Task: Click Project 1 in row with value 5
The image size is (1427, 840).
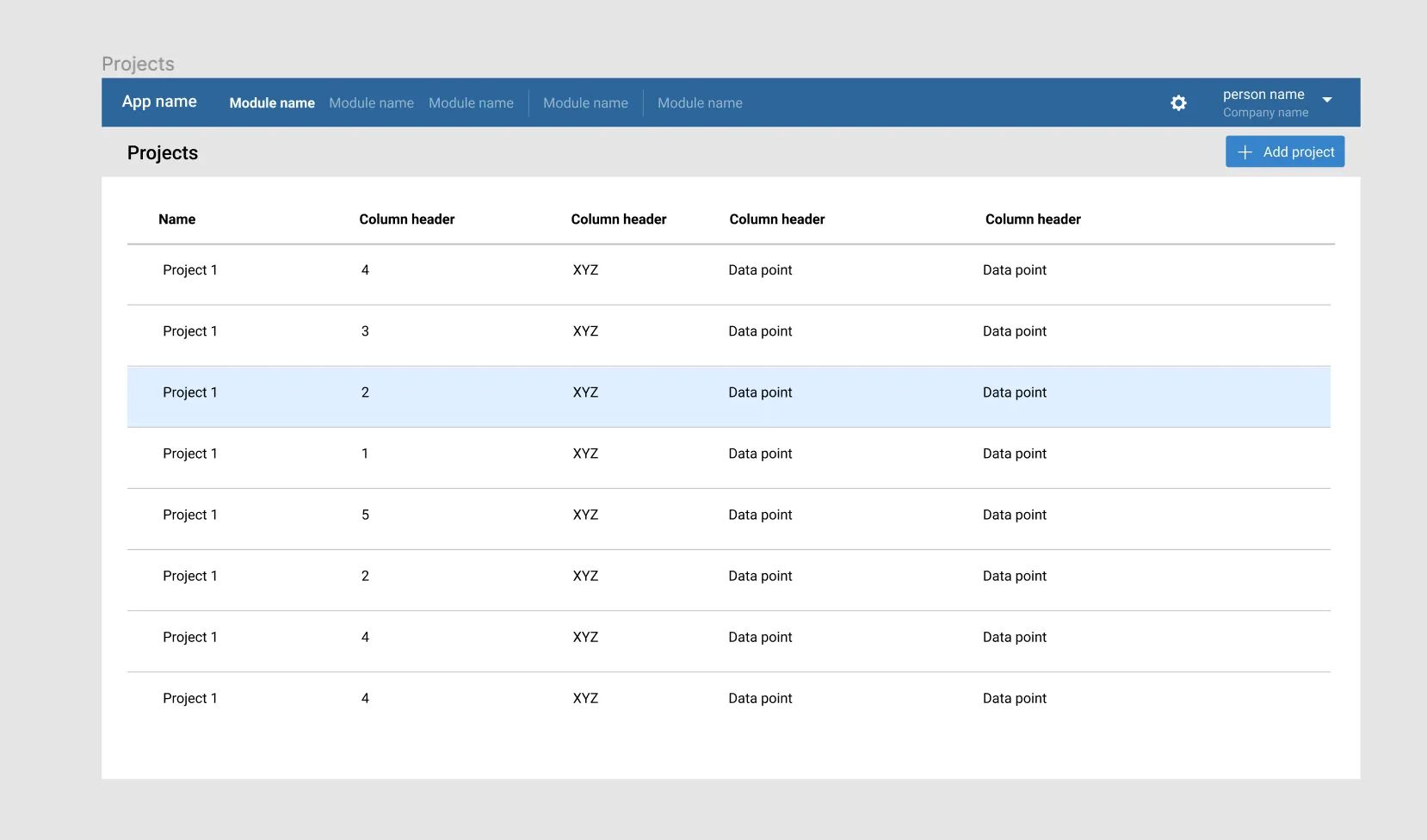Action: point(190,515)
